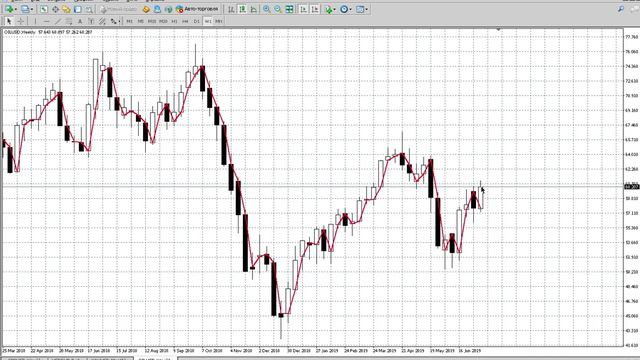Switch to M1 timeframe
This screenshot has width=640, height=360.
(129, 21)
